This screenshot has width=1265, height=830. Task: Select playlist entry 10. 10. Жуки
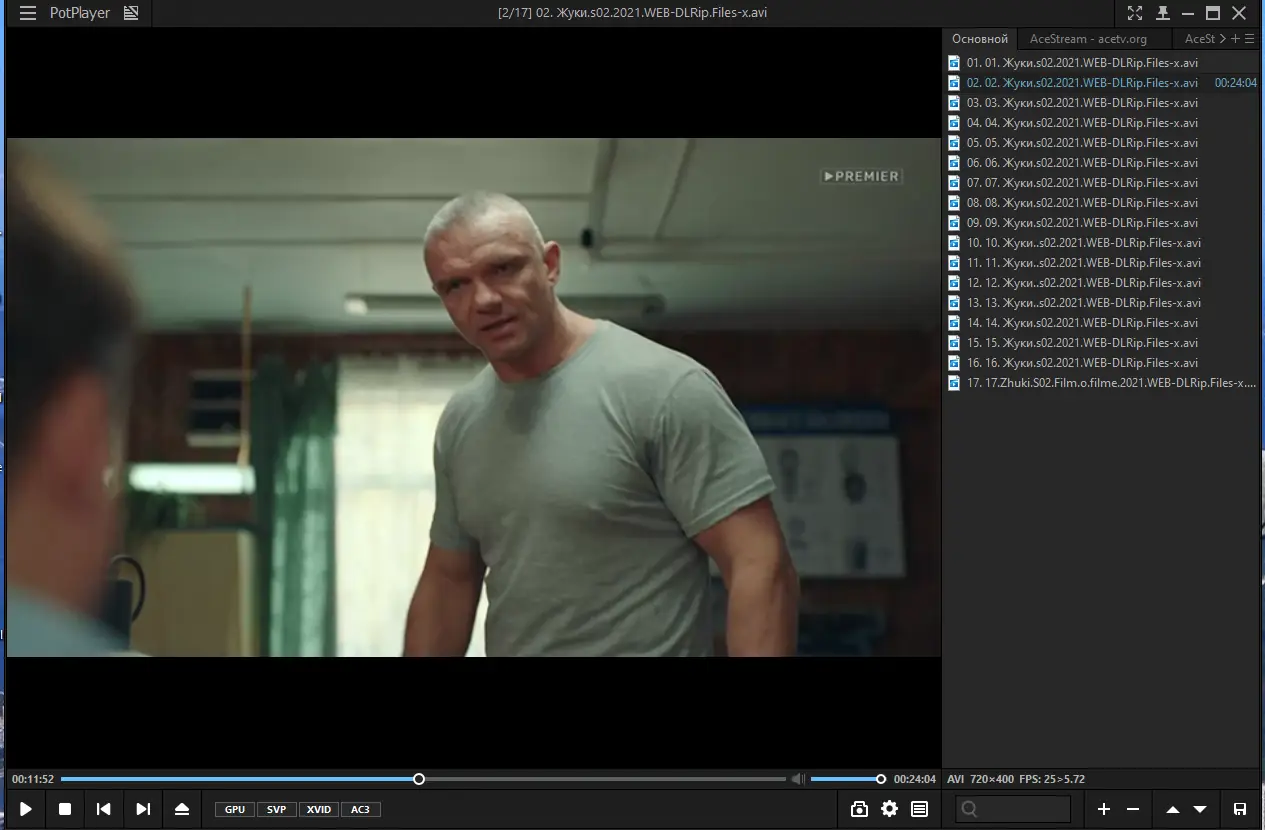coord(1102,243)
